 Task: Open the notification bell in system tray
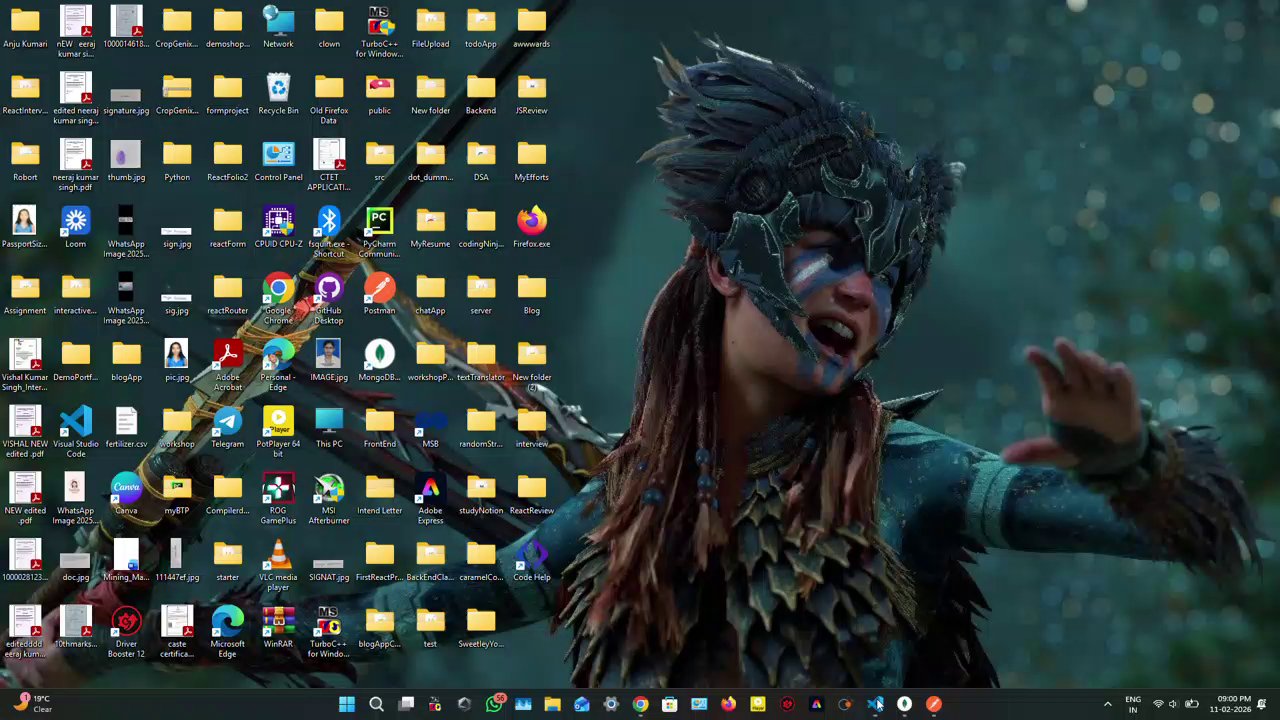pos(1262,704)
